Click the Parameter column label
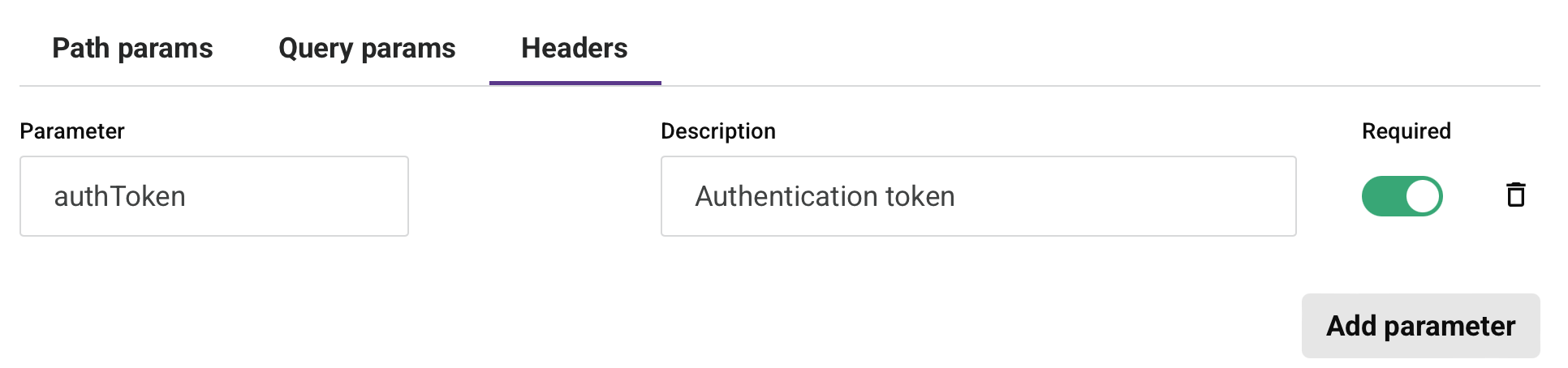Image resolution: width=1568 pixels, height=368 pixels. click(72, 131)
